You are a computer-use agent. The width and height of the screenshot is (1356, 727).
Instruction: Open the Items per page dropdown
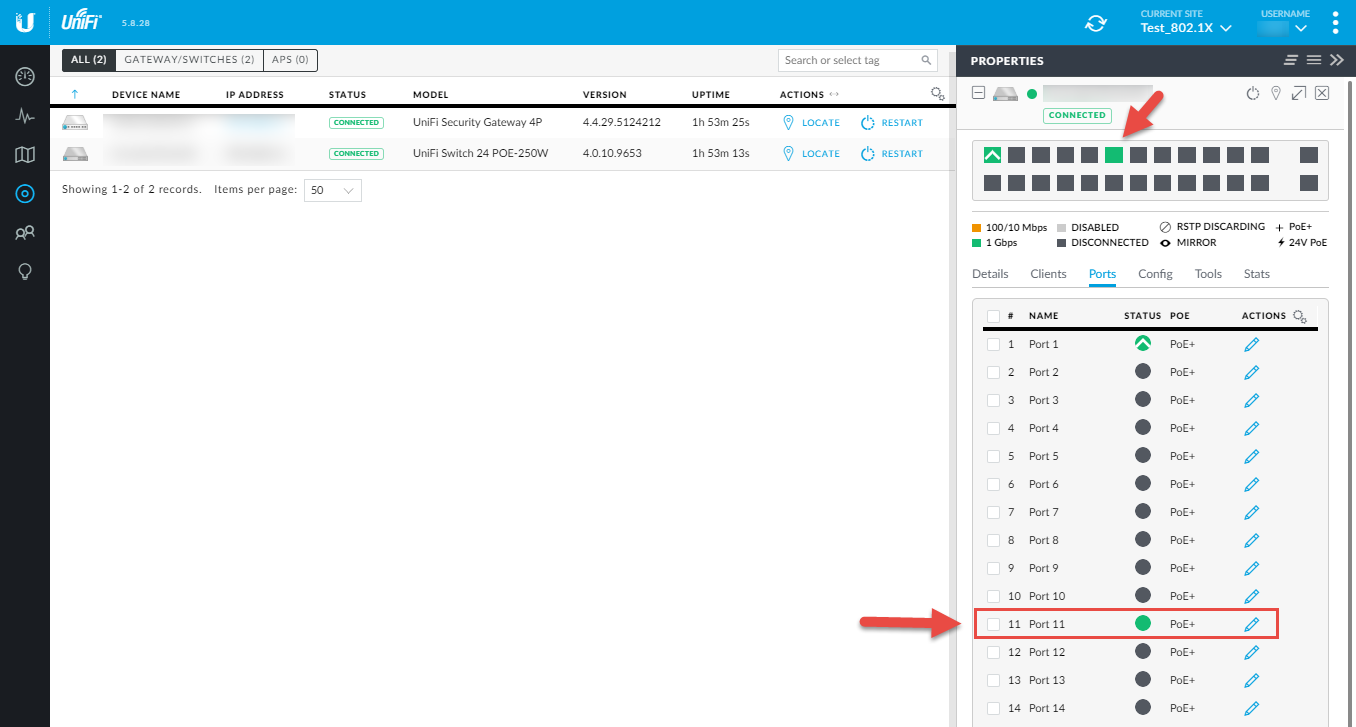click(332, 190)
